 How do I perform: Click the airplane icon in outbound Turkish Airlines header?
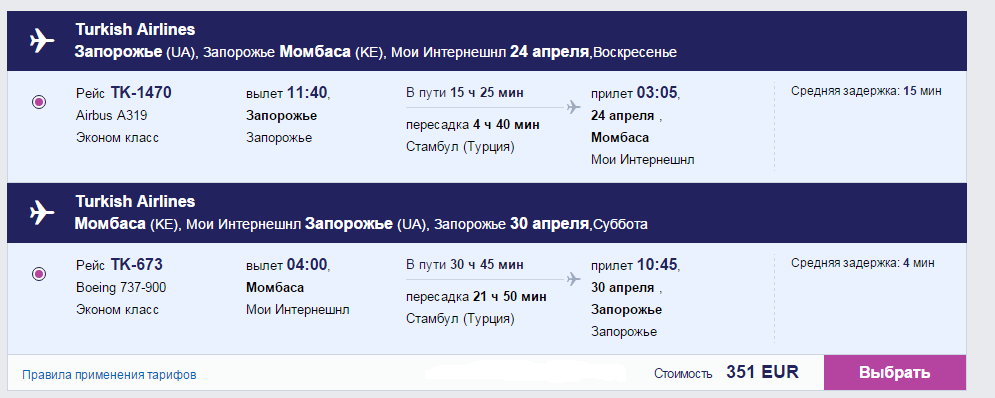(43, 41)
